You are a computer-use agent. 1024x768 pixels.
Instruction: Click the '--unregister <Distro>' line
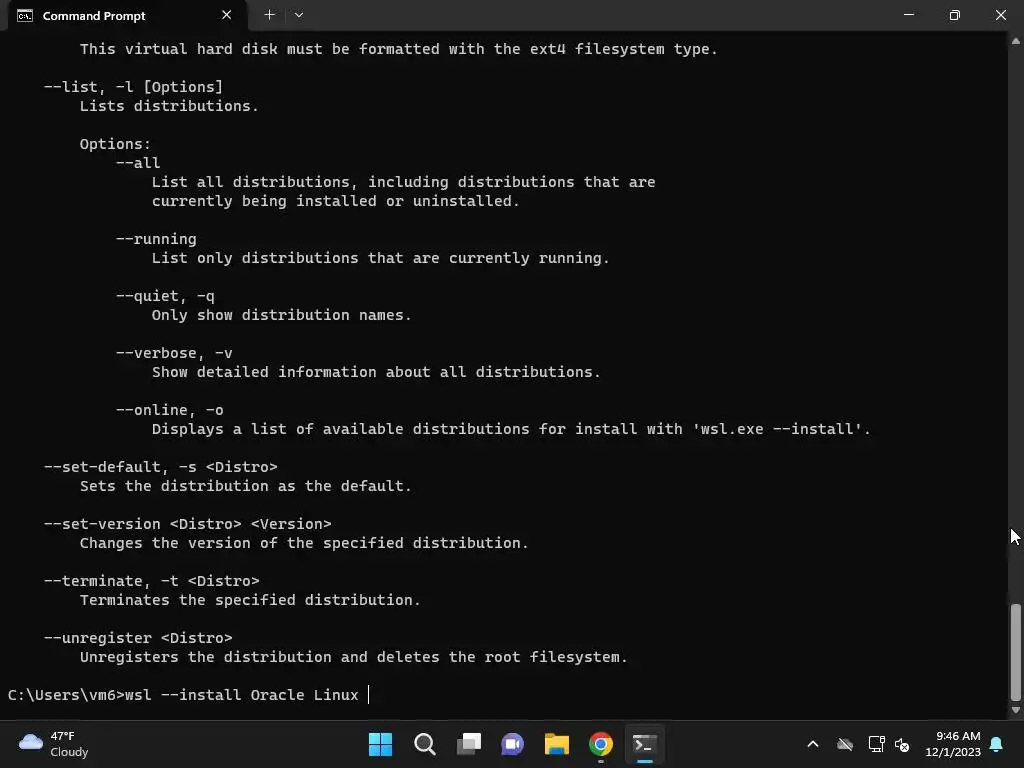[x=138, y=638]
